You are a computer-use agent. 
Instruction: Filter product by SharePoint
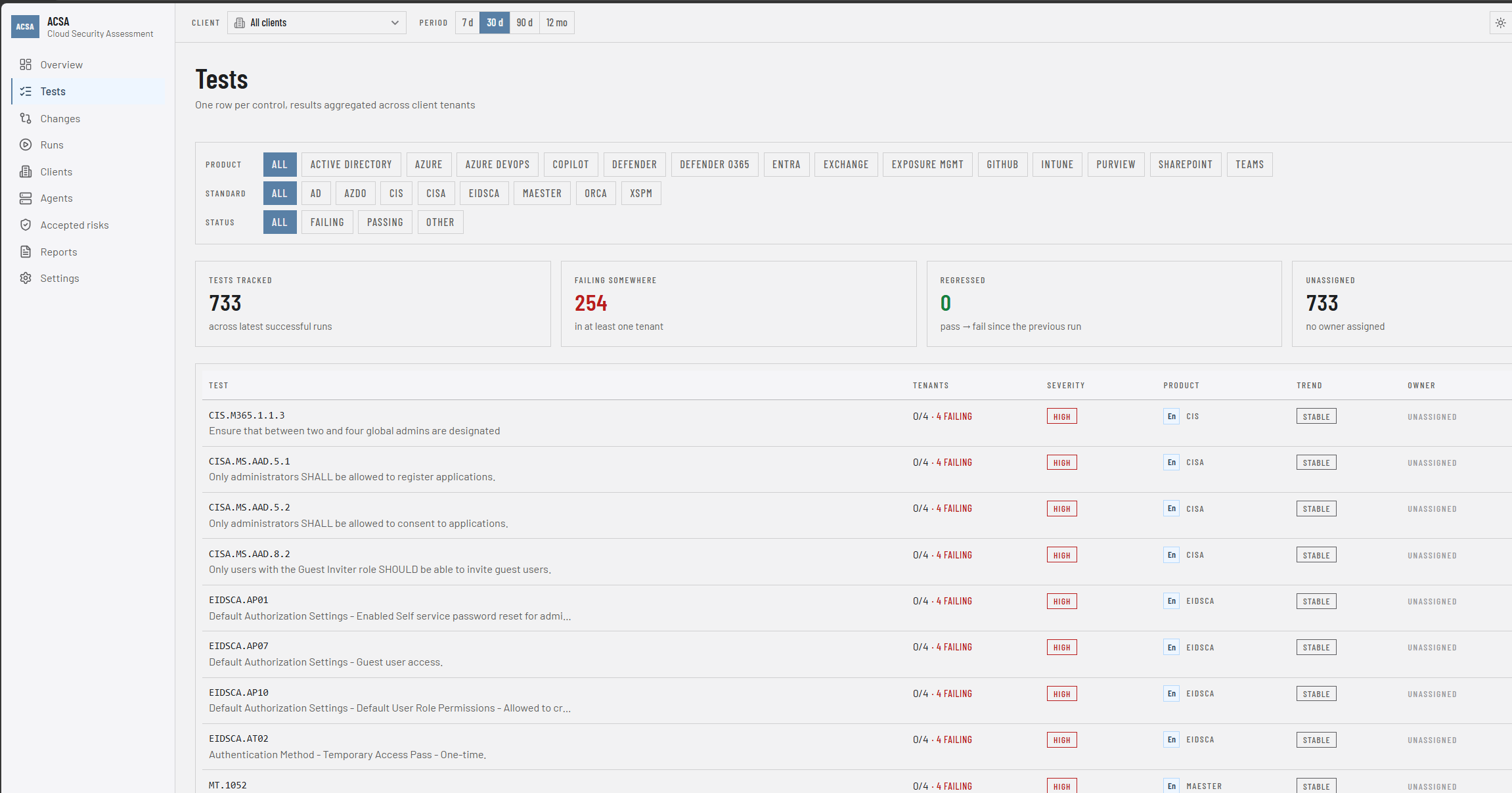point(1186,164)
